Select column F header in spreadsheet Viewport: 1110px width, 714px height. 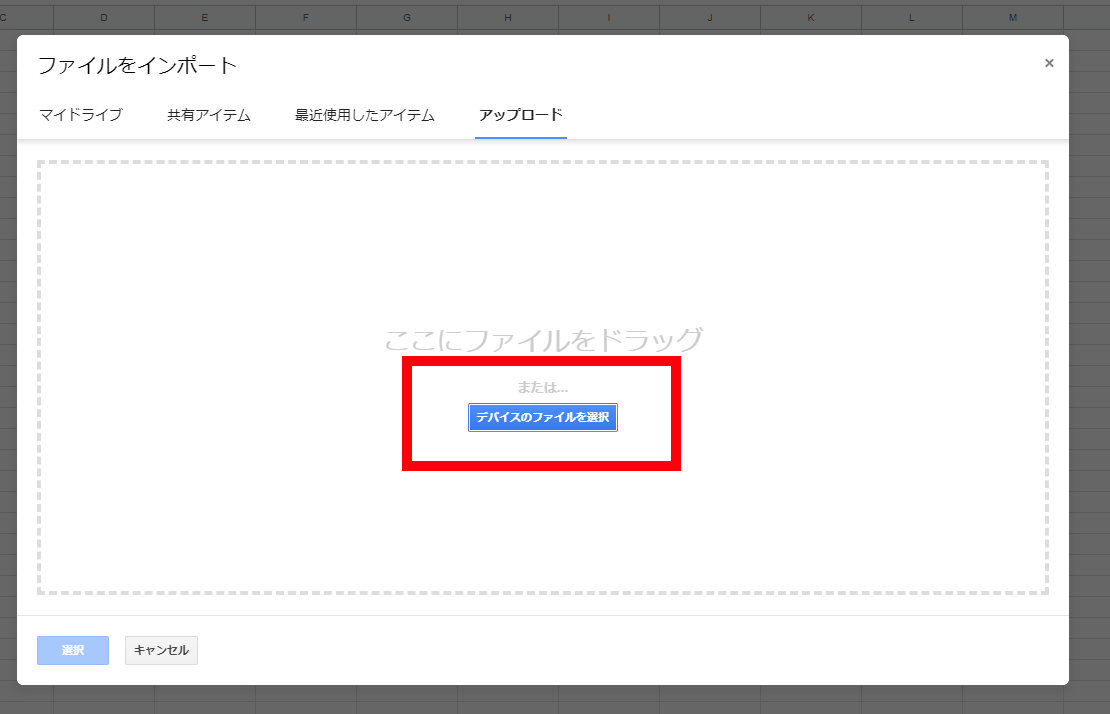pyautogui.click(x=306, y=18)
